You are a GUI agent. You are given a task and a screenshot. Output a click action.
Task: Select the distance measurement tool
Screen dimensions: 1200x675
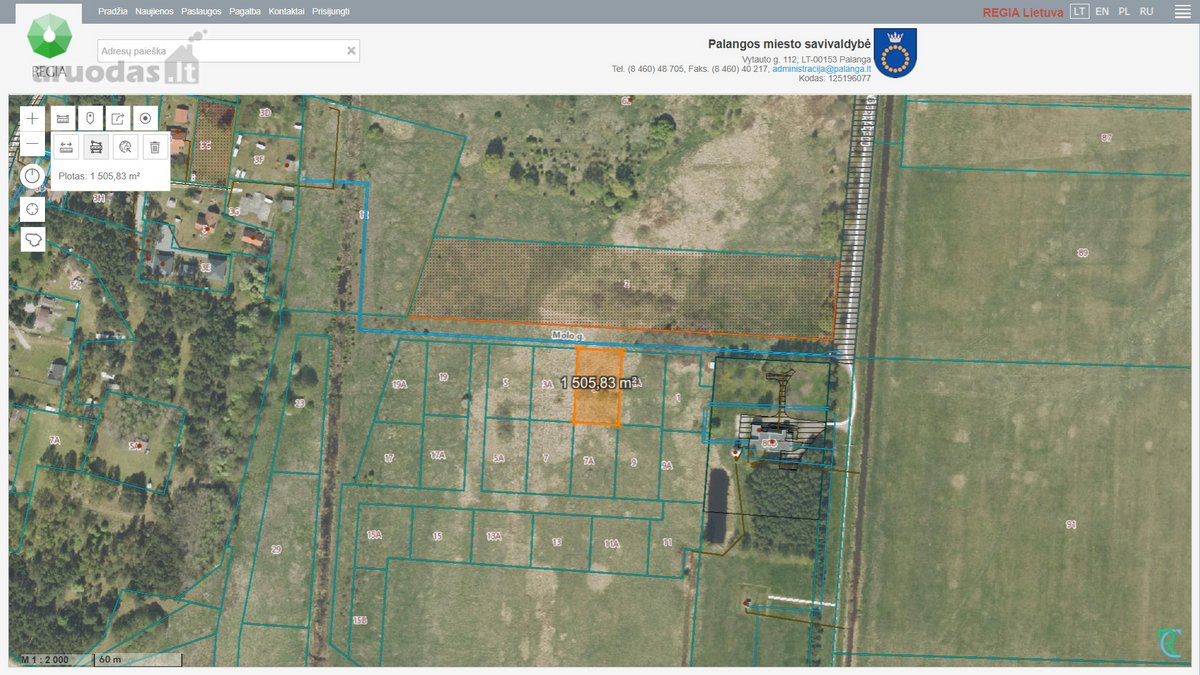click(66, 147)
